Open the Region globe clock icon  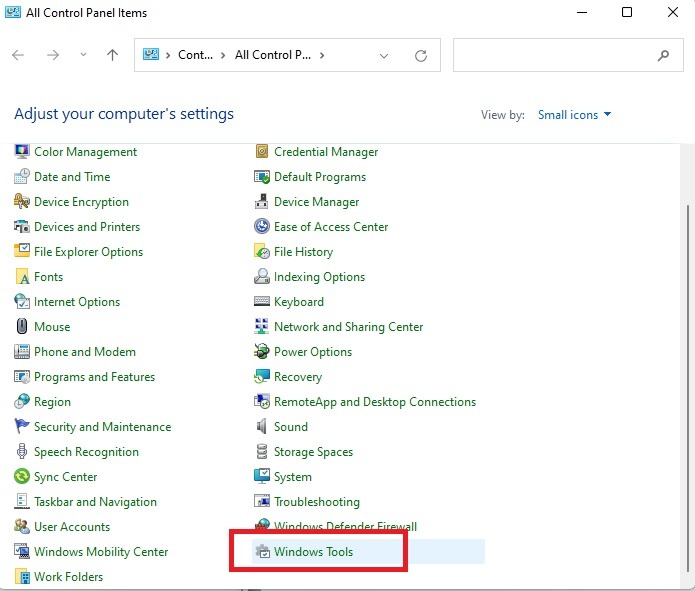(x=22, y=402)
